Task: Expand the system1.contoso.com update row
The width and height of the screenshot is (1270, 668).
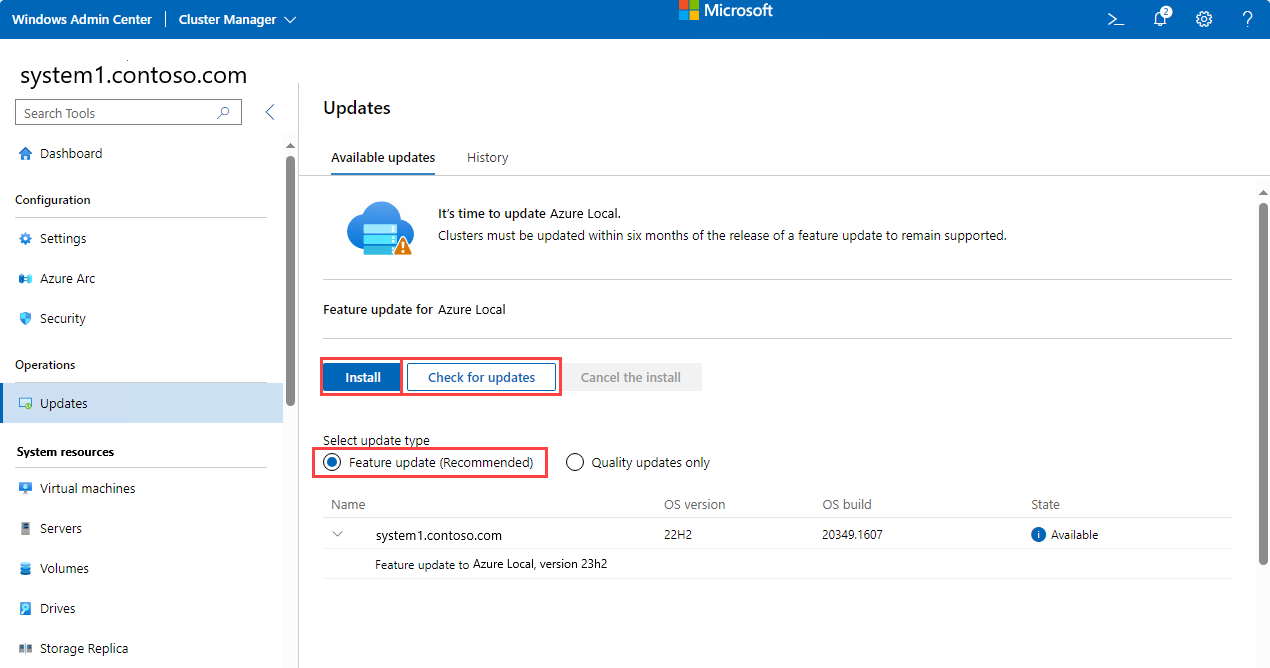Action: pyautogui.click(x=338, y=534)
